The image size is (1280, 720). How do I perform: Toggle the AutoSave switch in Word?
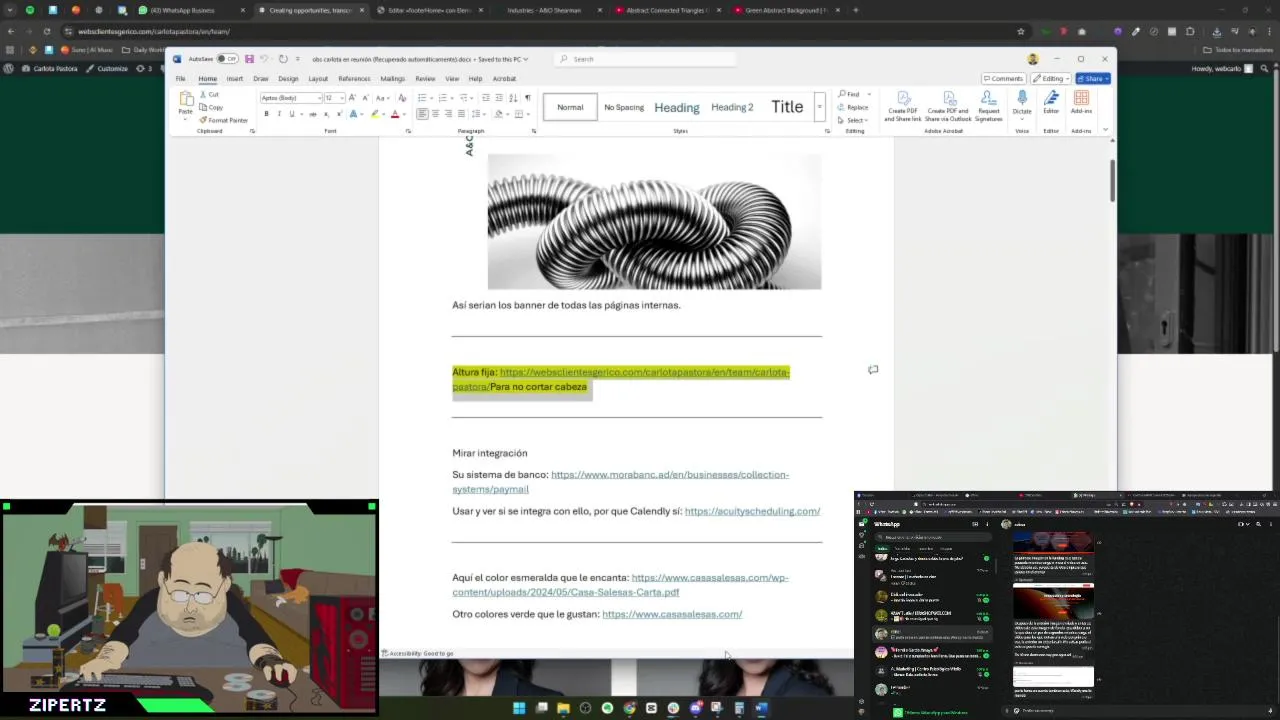tap(227, 59)
